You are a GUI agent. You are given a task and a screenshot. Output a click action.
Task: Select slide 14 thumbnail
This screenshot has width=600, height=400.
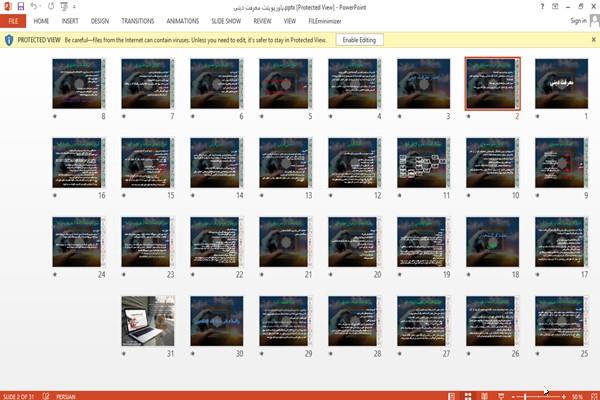click(217, 163)
